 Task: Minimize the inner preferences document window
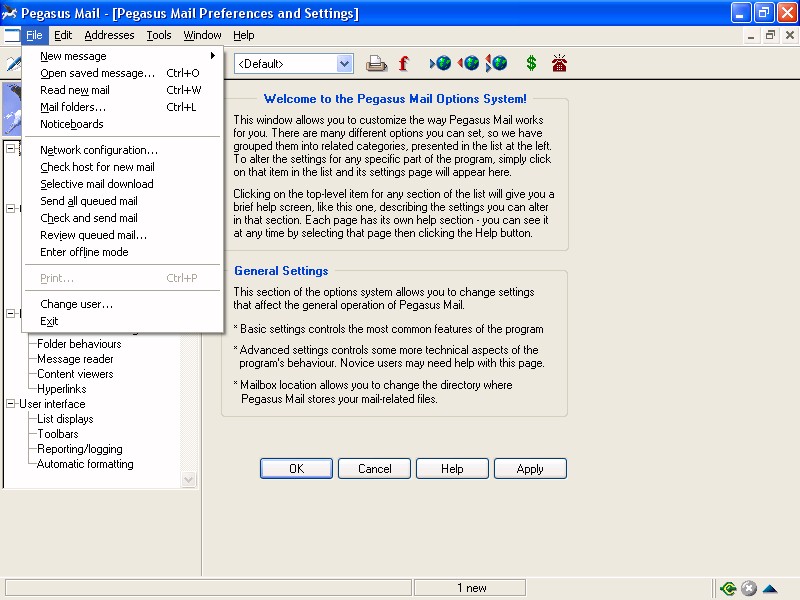click(751, 35)
